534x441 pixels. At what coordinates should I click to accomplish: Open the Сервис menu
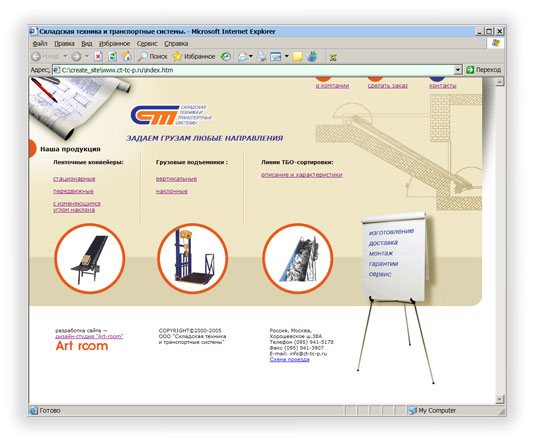[147, 44]
